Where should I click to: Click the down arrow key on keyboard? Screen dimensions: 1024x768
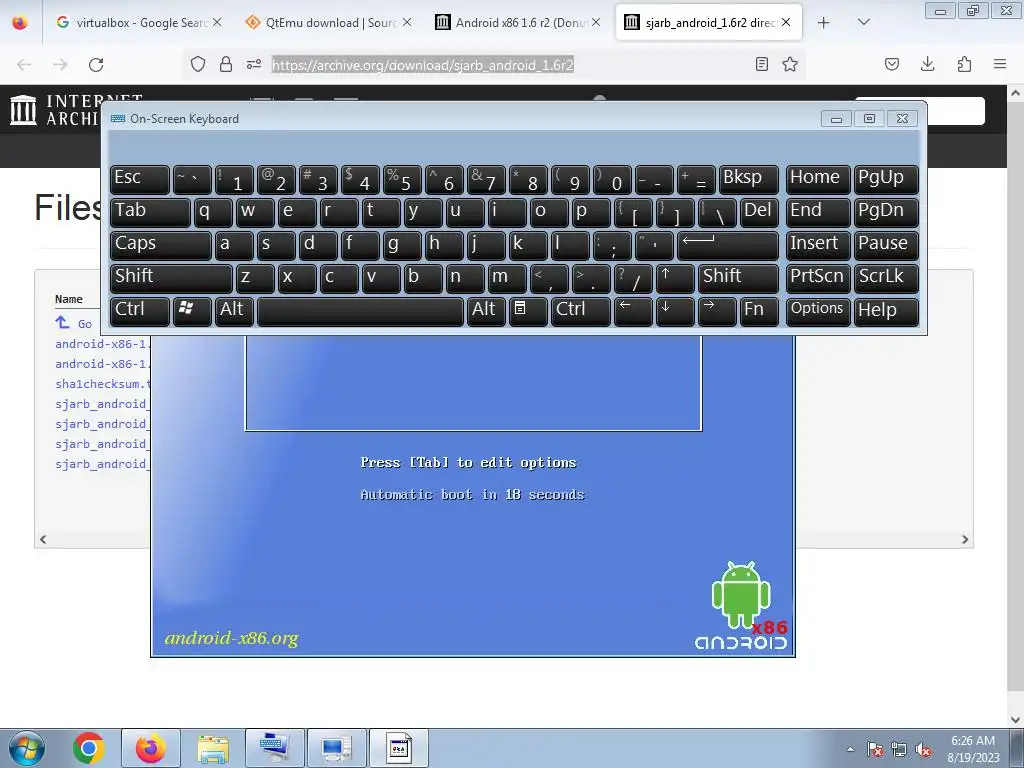point(675,311)
